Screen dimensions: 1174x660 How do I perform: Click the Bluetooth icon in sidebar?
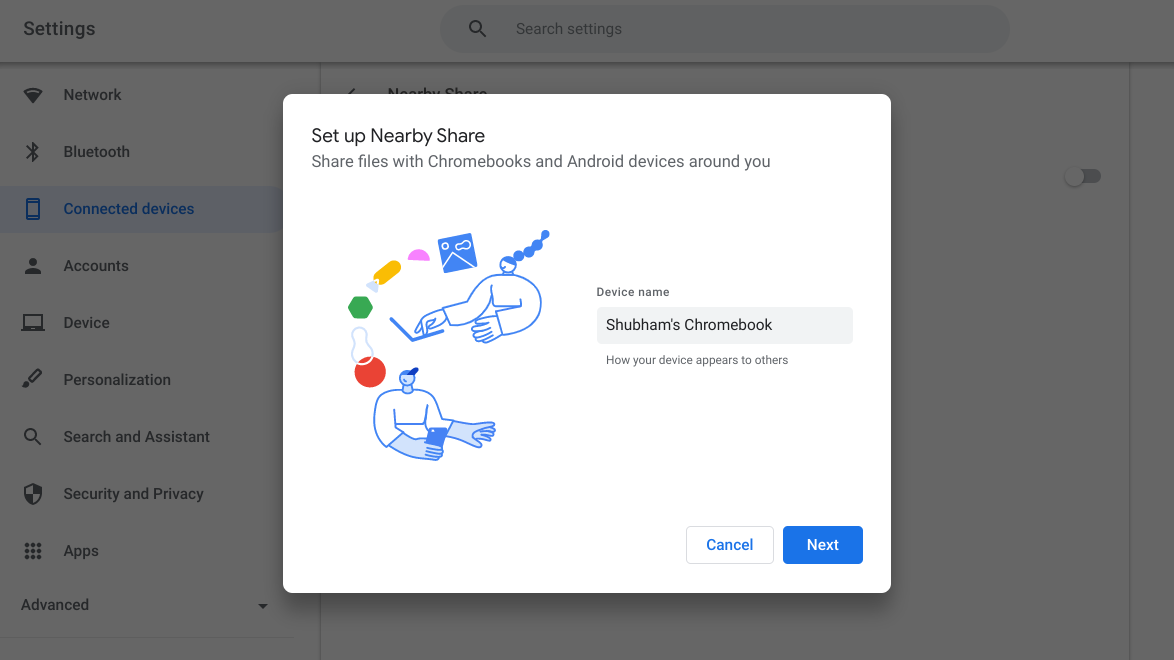click(x=33, y=151)
